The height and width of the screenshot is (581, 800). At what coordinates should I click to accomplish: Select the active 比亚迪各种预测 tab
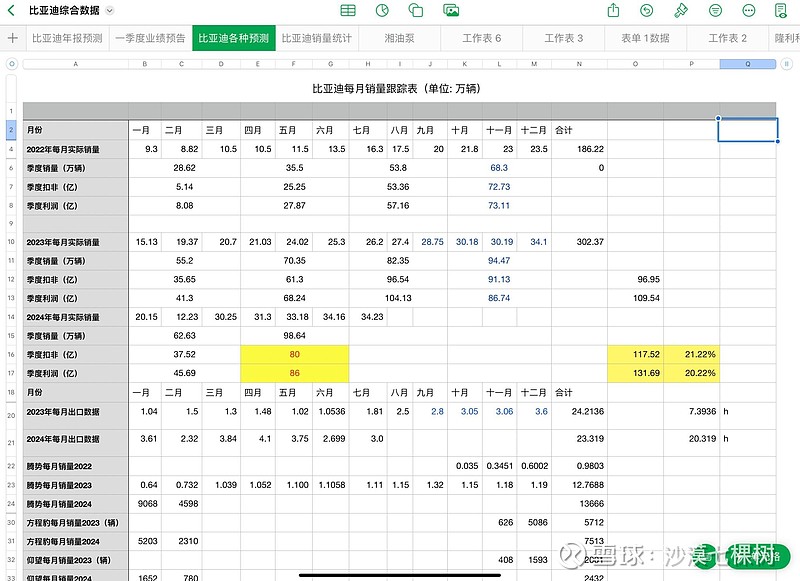coord(234,38)
